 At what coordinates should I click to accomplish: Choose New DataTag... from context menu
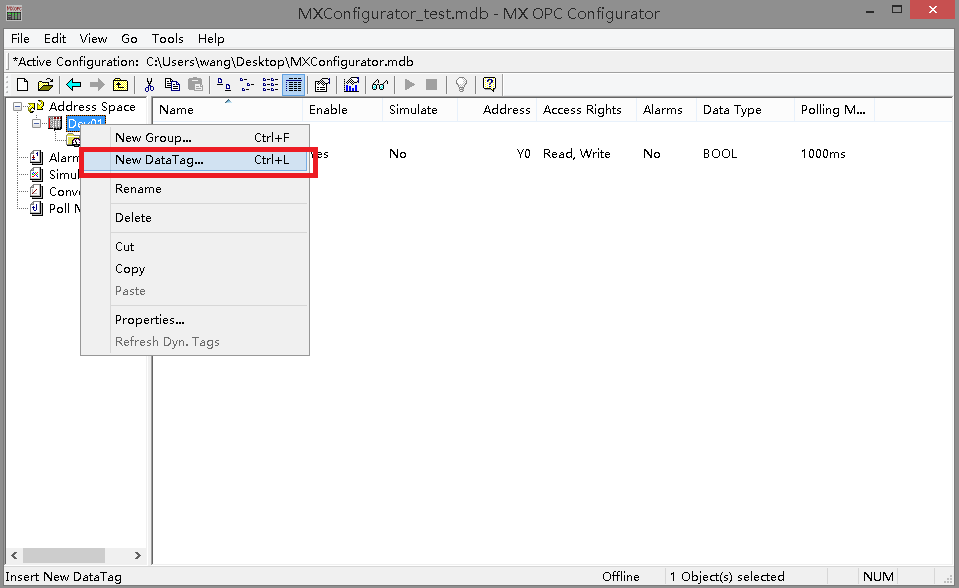(195, 160)
